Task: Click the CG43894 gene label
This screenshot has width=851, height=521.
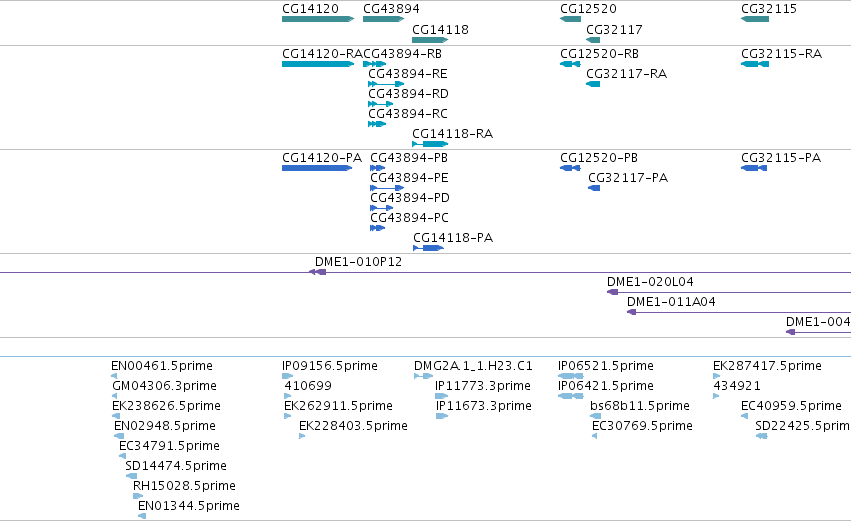Action: (x=391, y=9)
